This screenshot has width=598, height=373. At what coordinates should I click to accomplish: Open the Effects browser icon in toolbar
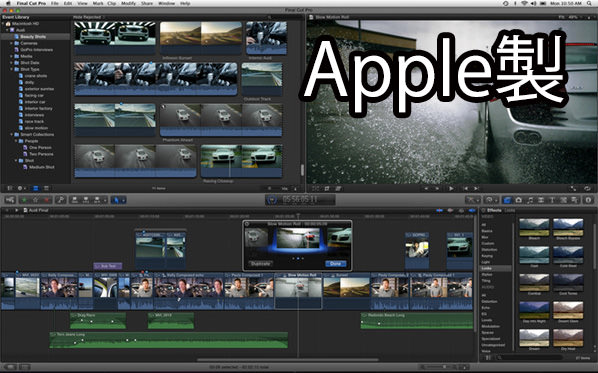tap(507, 200)
